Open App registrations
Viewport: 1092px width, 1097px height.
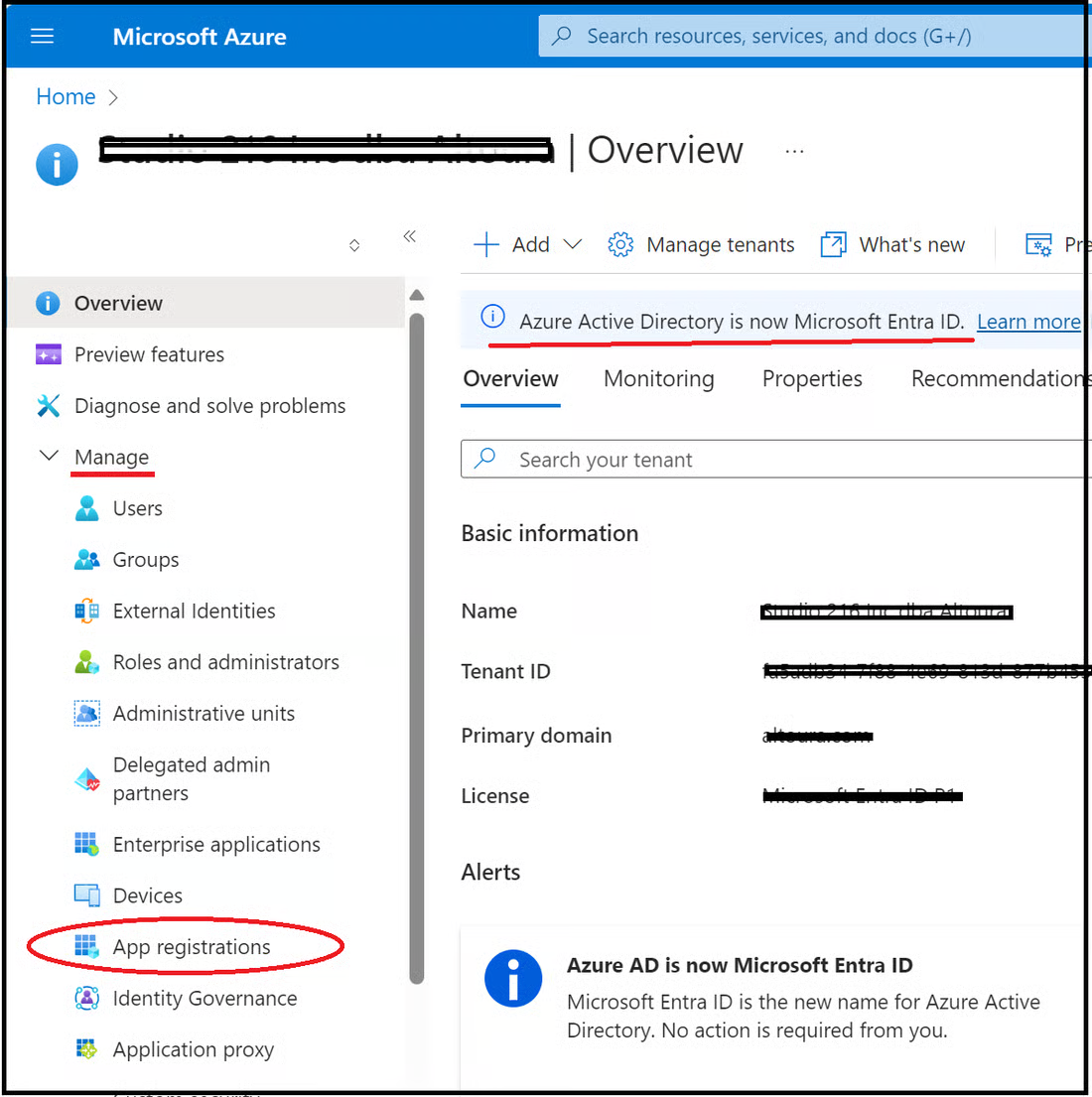tap(192, 946)
